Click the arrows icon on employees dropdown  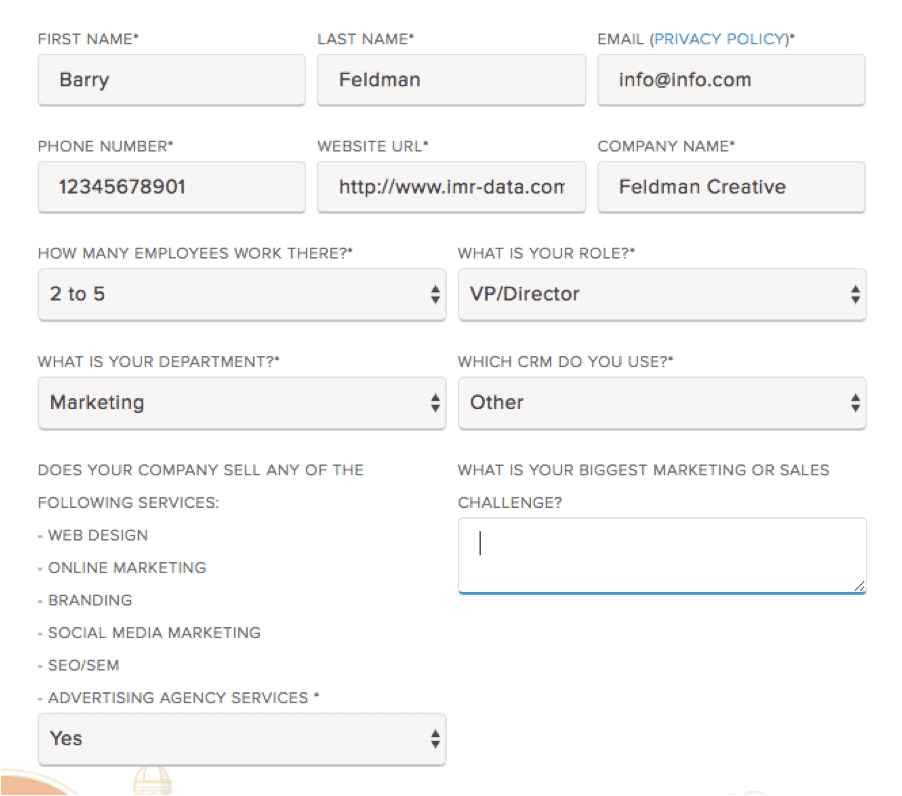pyautogui.click(x=435, y=294)
